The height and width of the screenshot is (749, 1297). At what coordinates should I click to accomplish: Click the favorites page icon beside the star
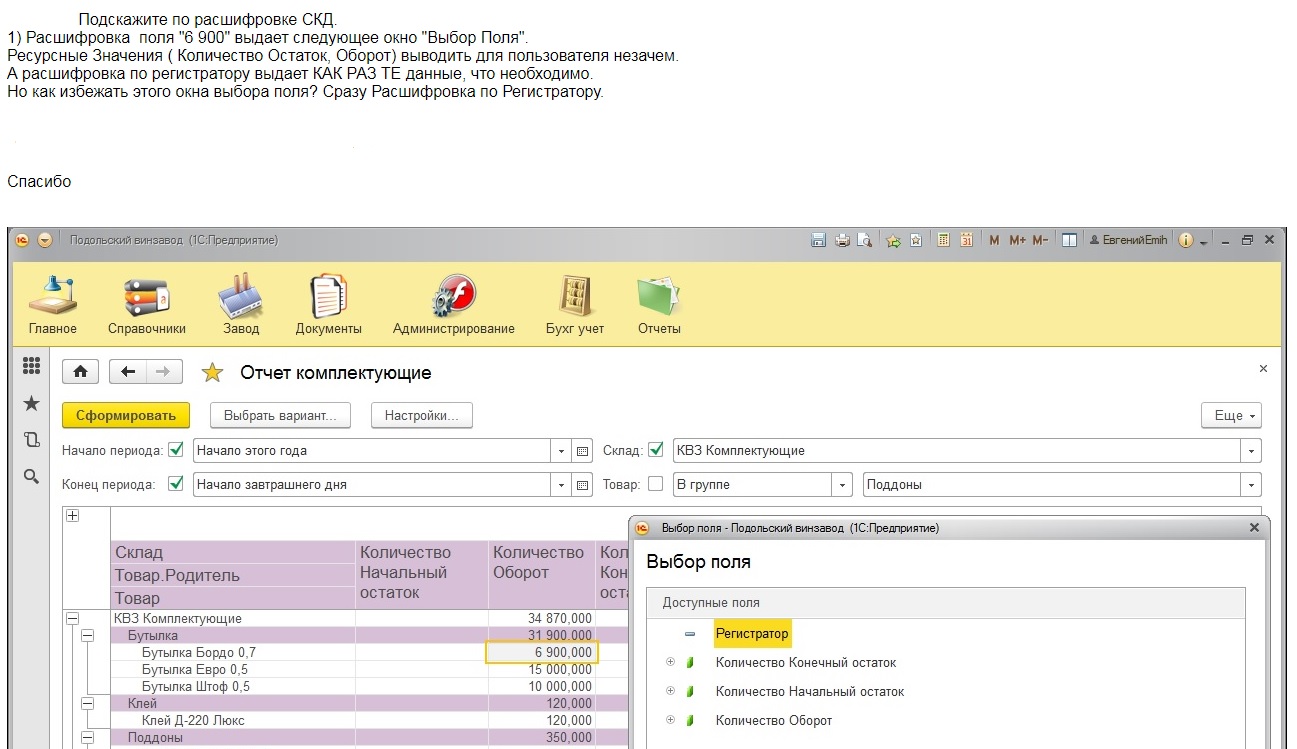[916, 241]
